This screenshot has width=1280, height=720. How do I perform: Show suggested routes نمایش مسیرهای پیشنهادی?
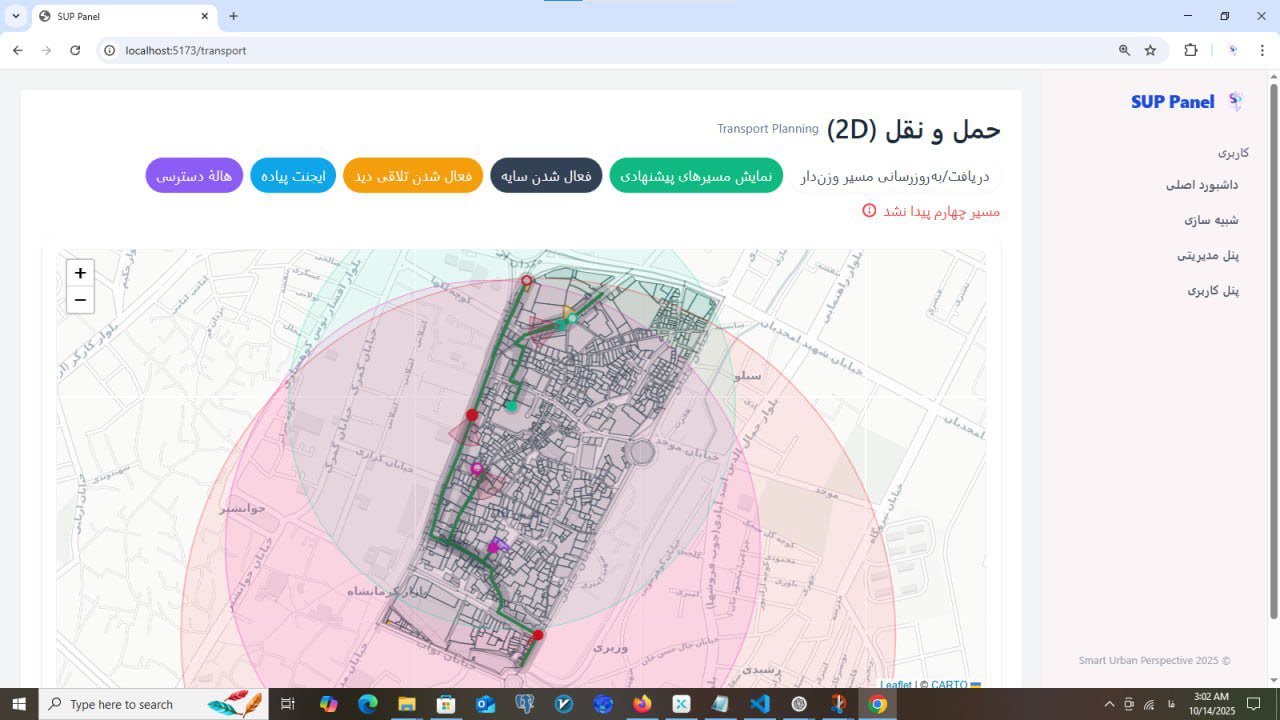coord(696,176)
